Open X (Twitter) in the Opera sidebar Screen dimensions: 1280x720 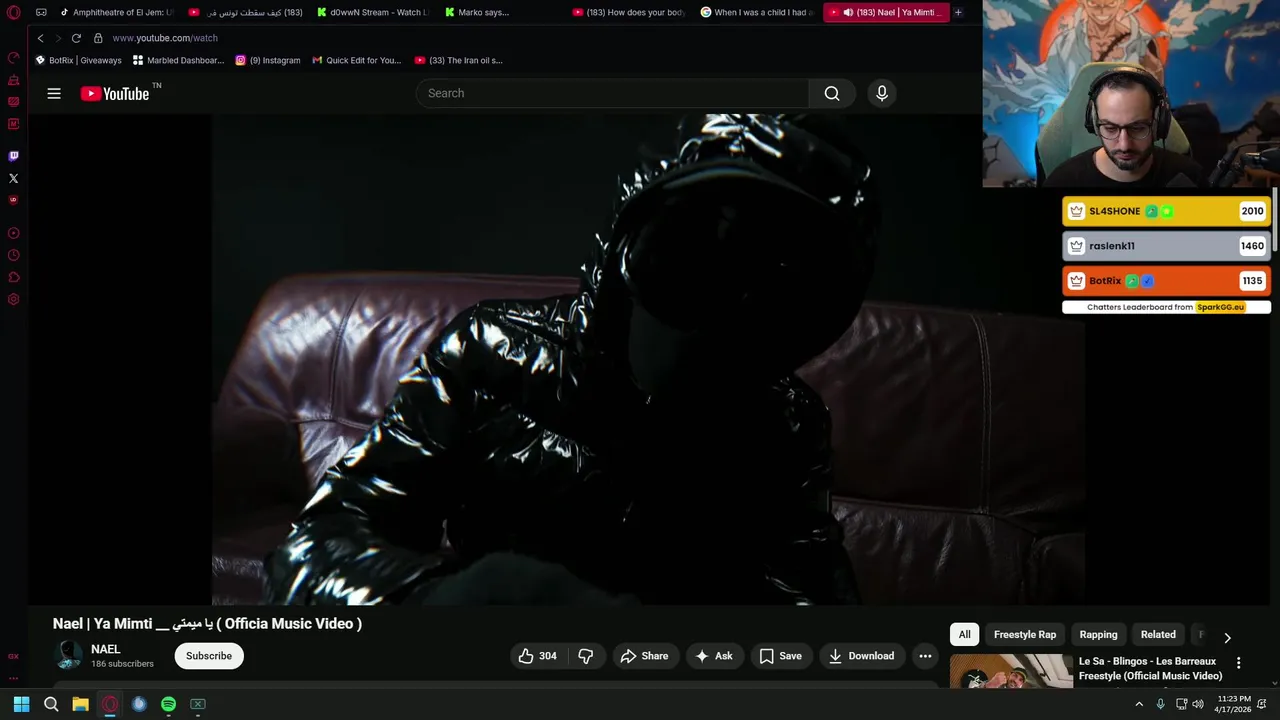tap(13, 178)
